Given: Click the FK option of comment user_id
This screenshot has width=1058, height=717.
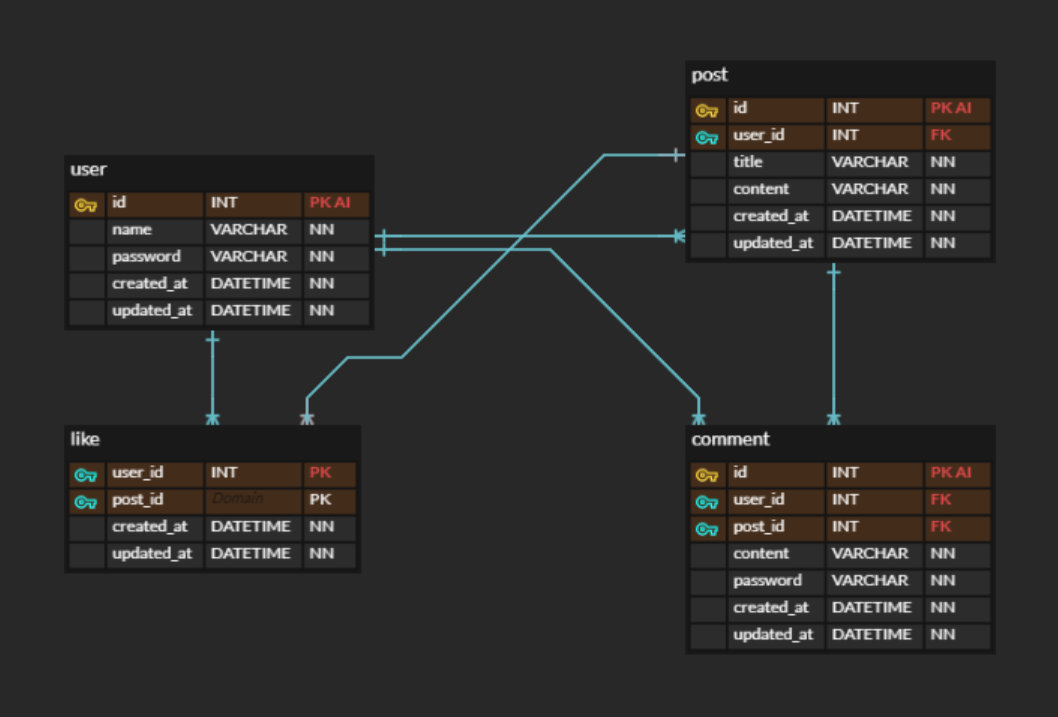Looking at the screenshot, I should [x=941, y=499].
